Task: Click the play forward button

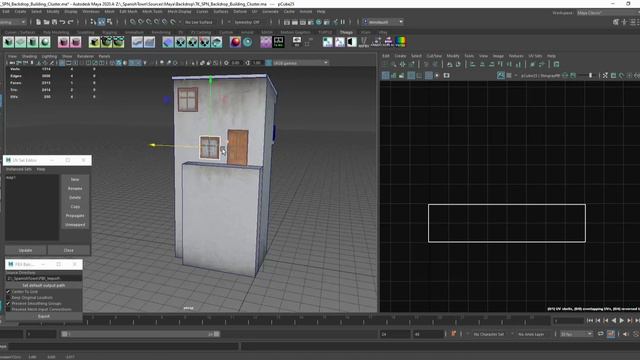Action: pos(622,321)
